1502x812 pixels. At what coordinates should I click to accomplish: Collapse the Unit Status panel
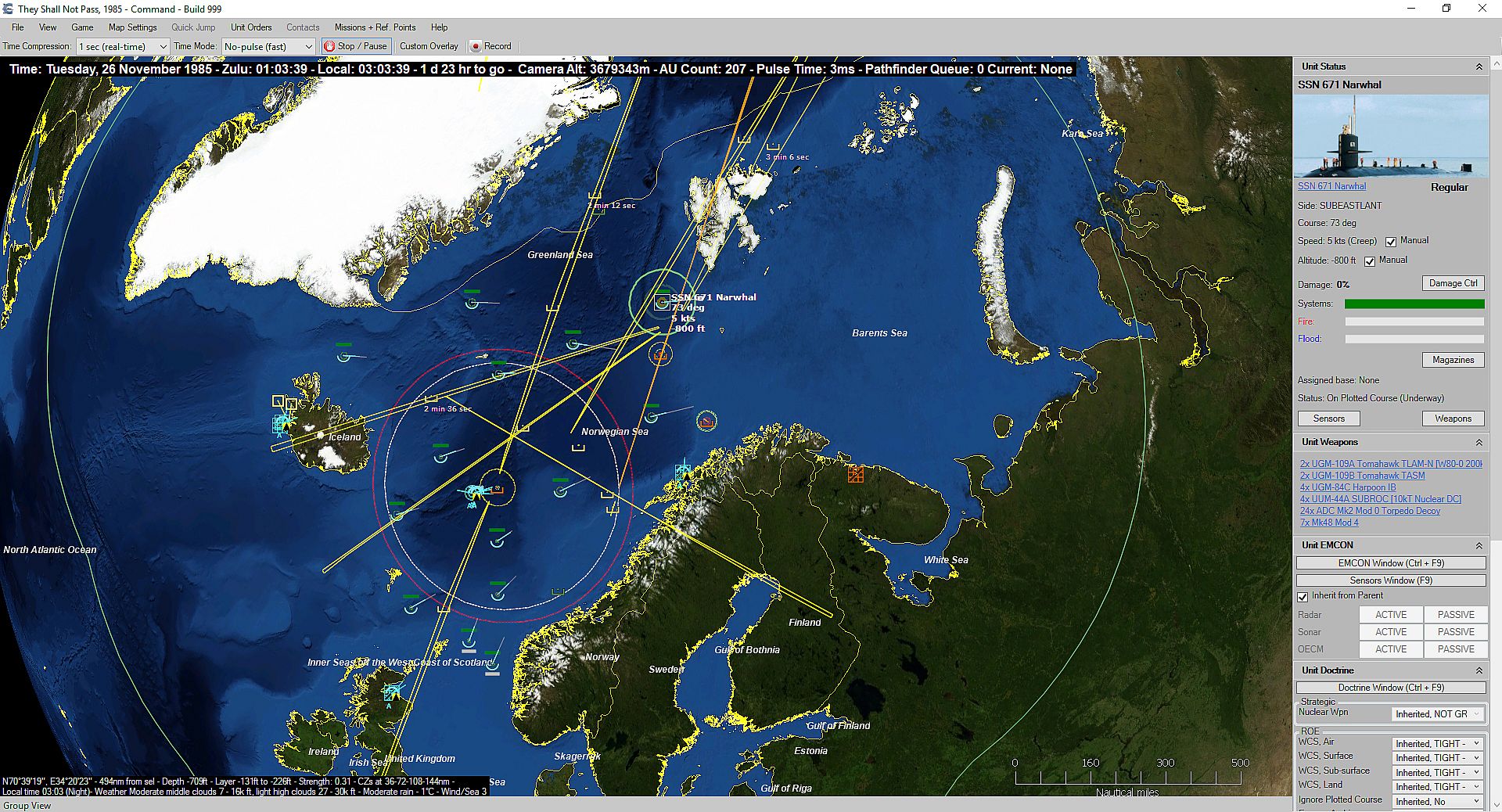click(x=1479, y=67)
